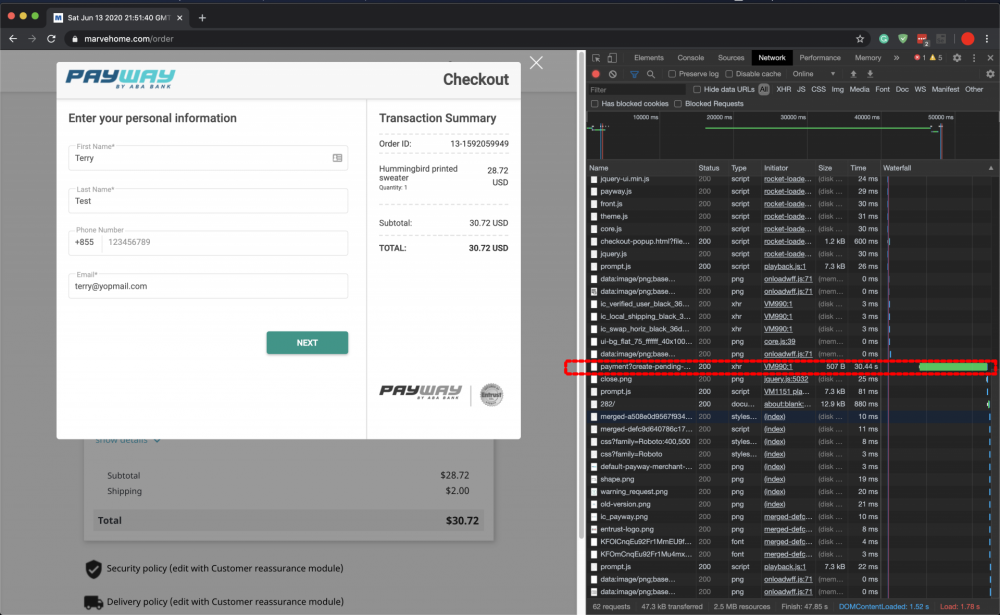Click the red error count indicator
This screenshot has width=1000, height=615.
[x=920, y=58]
